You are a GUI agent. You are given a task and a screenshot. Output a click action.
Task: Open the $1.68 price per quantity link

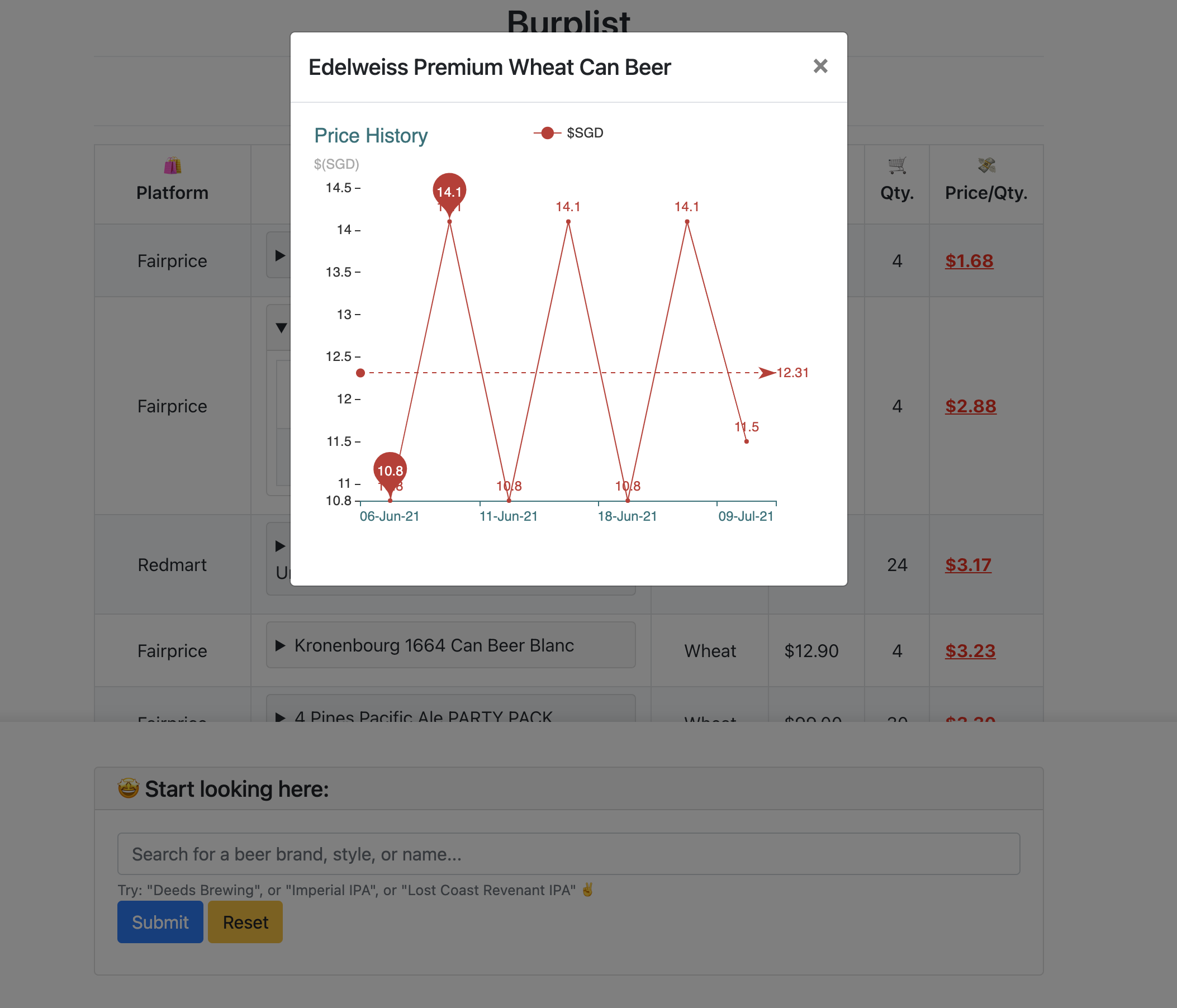tap(969, 261)
